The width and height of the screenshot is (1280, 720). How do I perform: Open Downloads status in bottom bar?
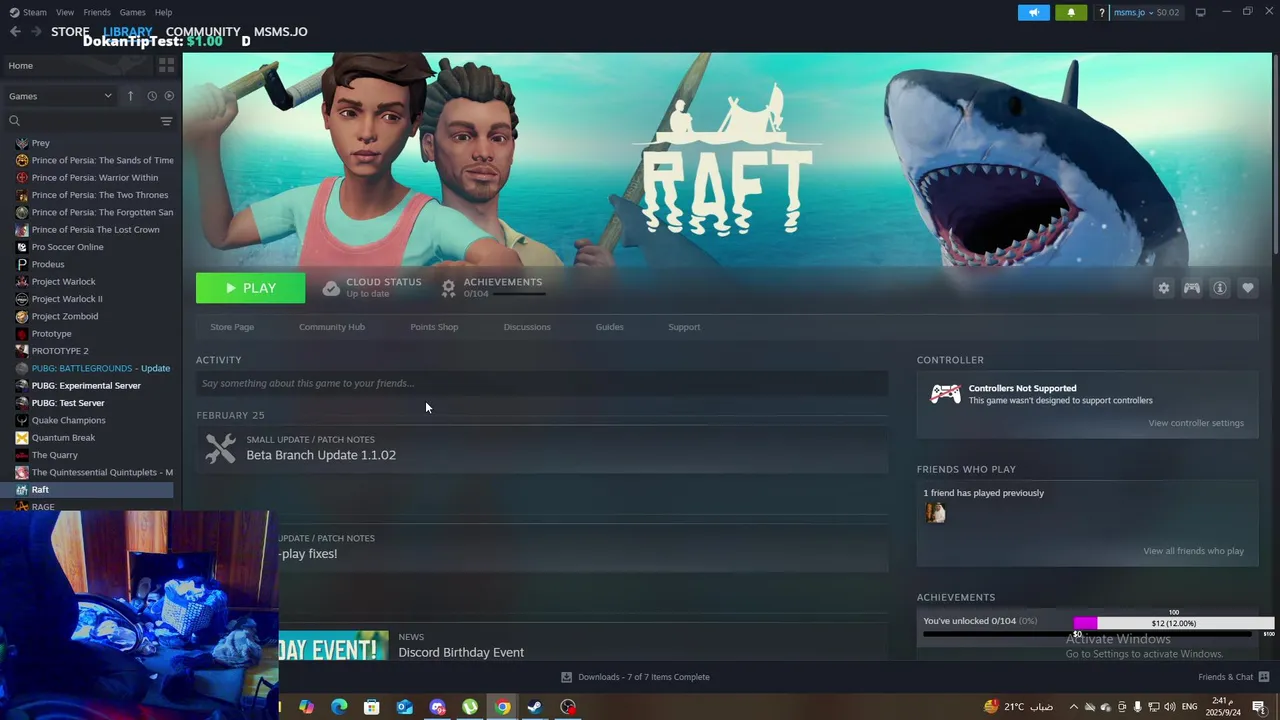click(x=635, y=677)
